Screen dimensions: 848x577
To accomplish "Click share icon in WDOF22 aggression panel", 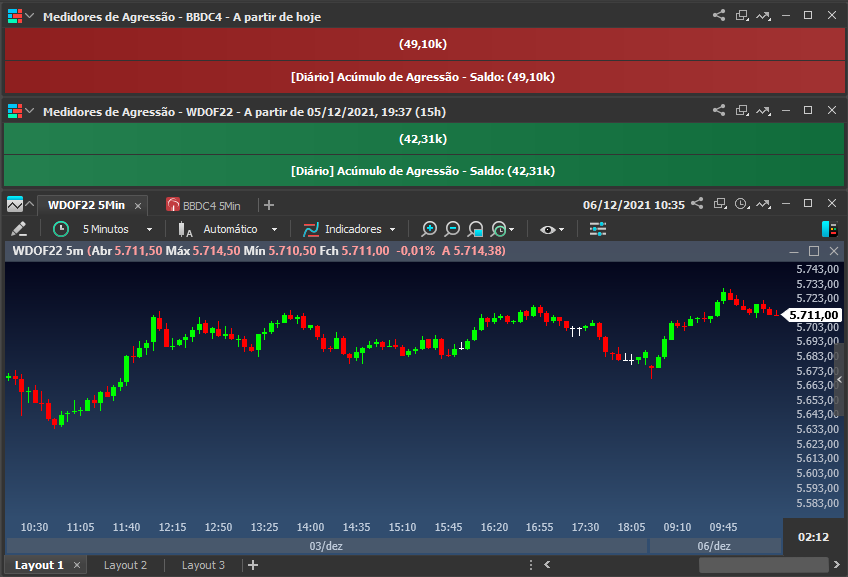I will coord(719,110).
